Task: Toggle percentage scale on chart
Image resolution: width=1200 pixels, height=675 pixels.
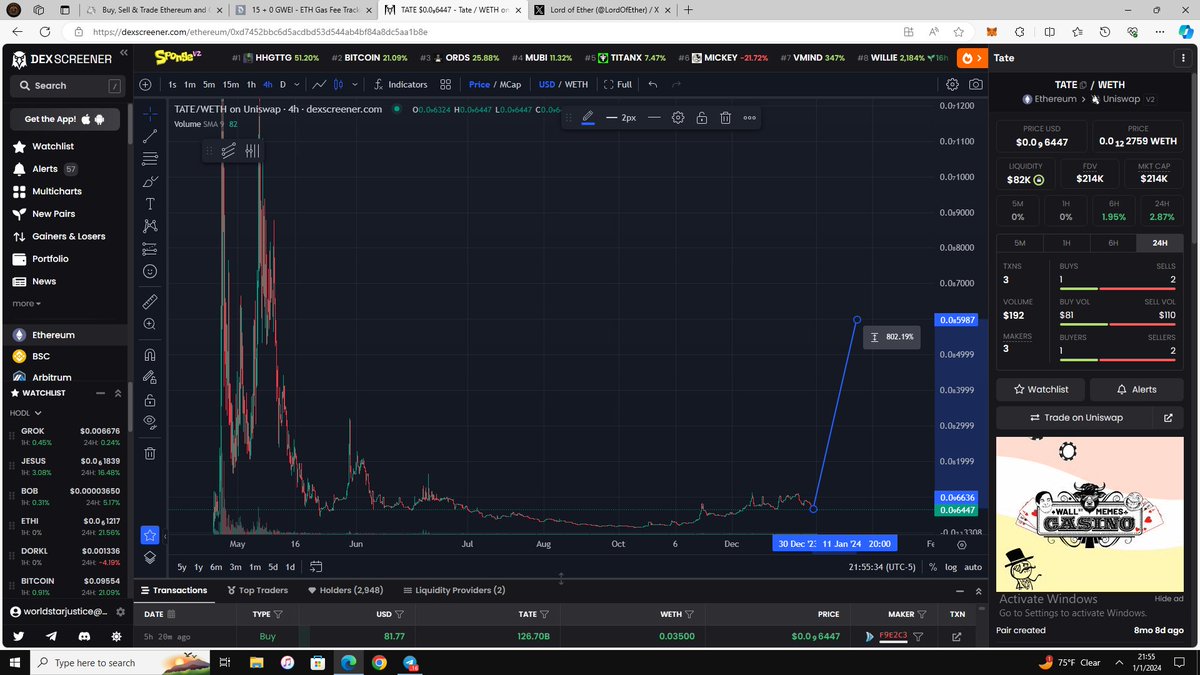Action: [x=932, y=567]
